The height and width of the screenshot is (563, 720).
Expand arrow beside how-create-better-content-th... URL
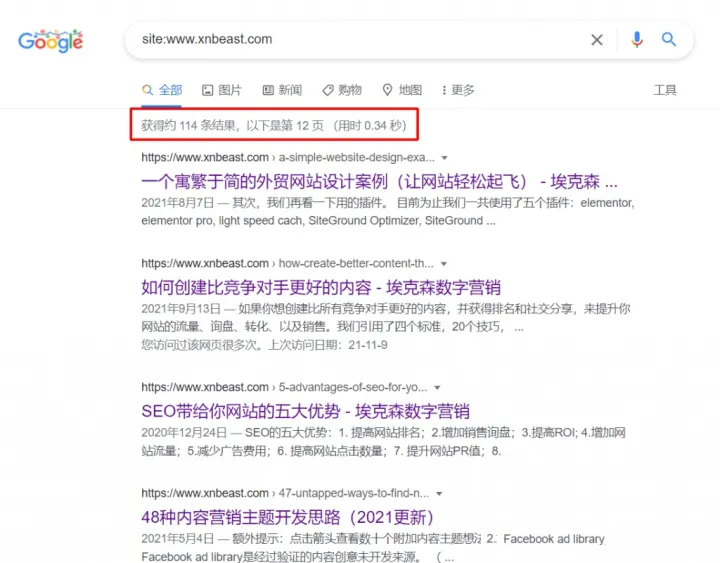coord(444,264)
